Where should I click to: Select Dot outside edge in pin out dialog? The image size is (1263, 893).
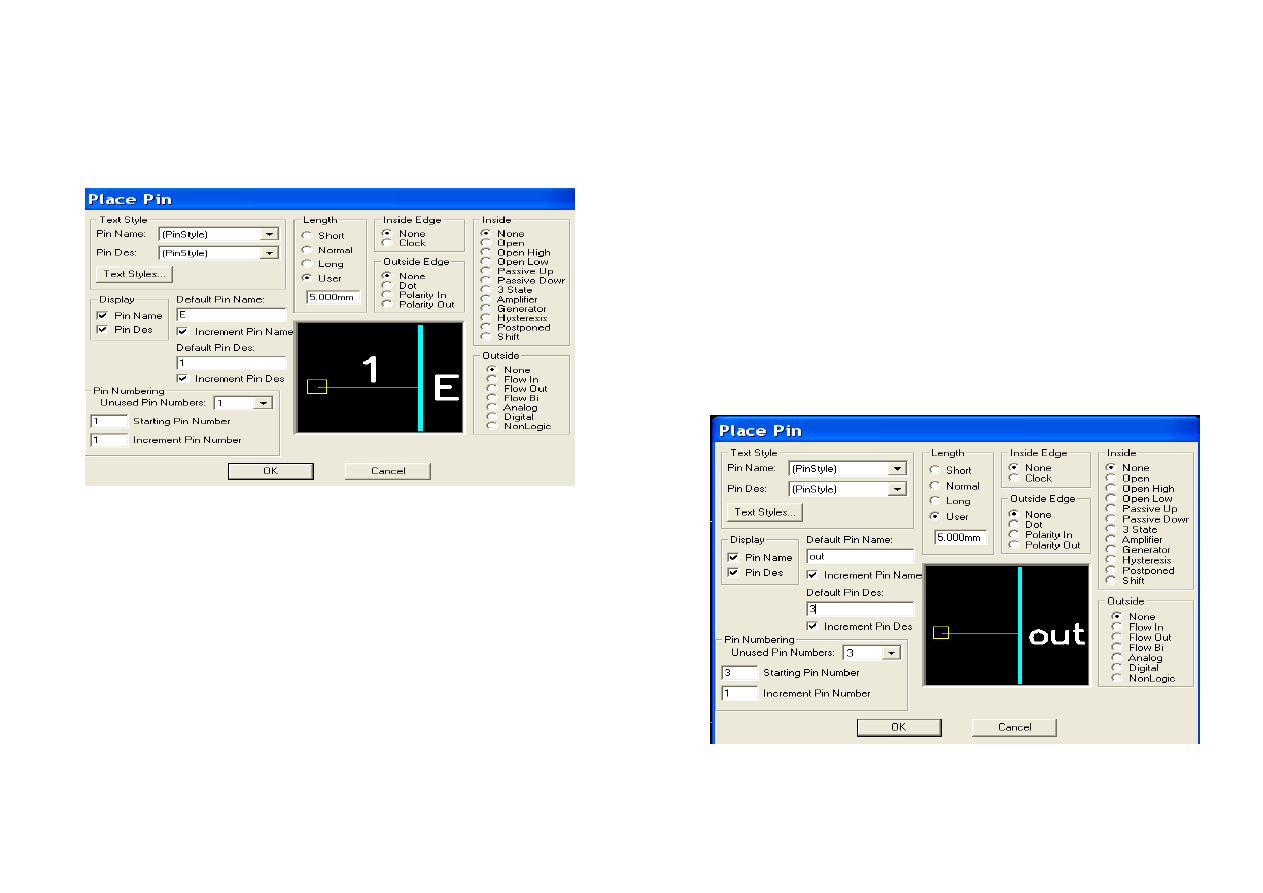(1015, 524)
